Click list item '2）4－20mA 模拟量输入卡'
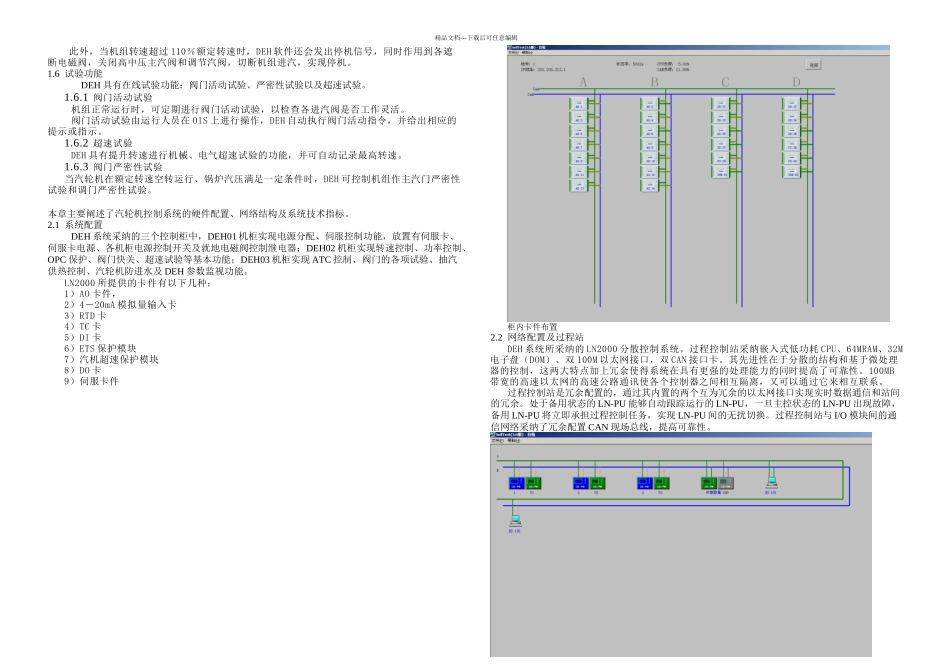The image size is (950, 672). 120,305
